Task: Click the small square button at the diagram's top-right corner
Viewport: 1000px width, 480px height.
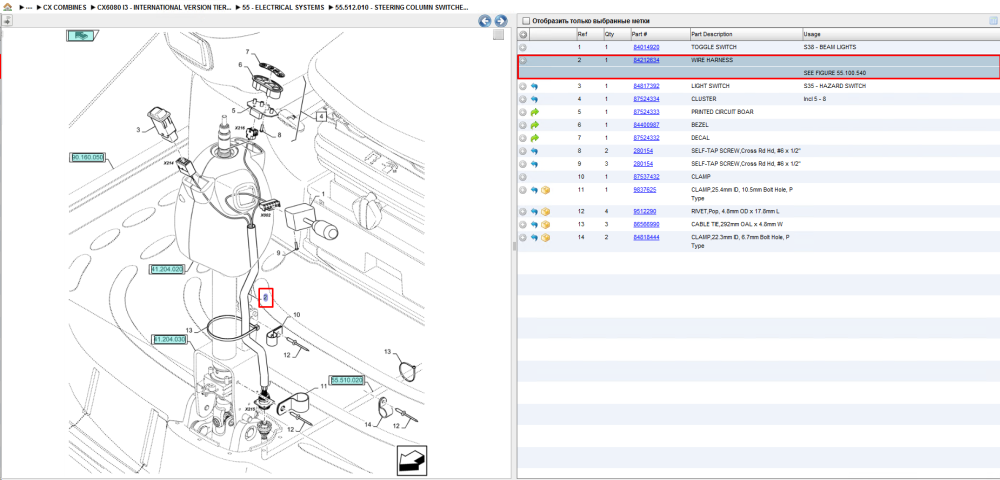Action: (x=499, y=34)
